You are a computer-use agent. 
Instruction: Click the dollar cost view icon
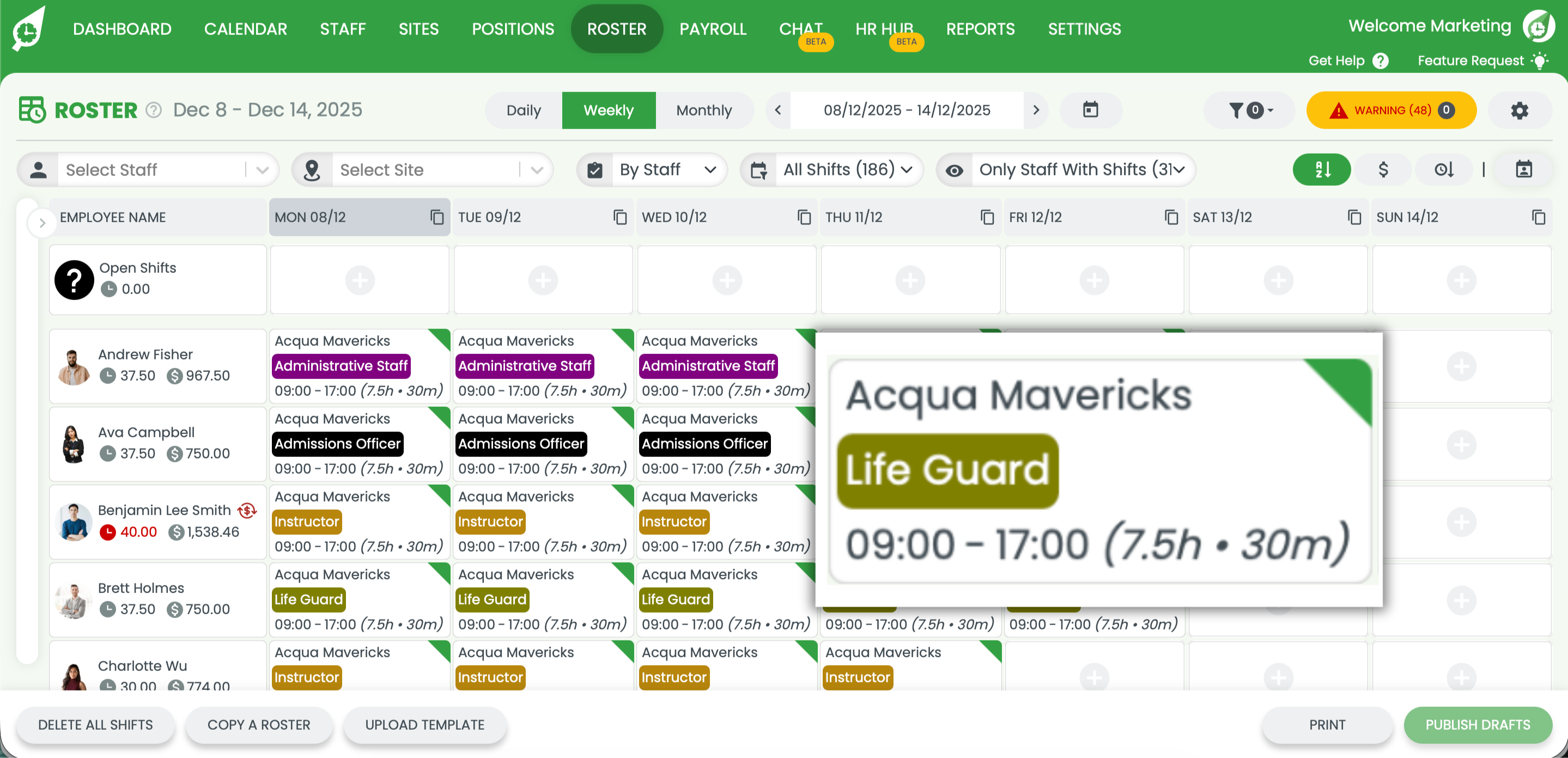click(x=1383, y=169)
